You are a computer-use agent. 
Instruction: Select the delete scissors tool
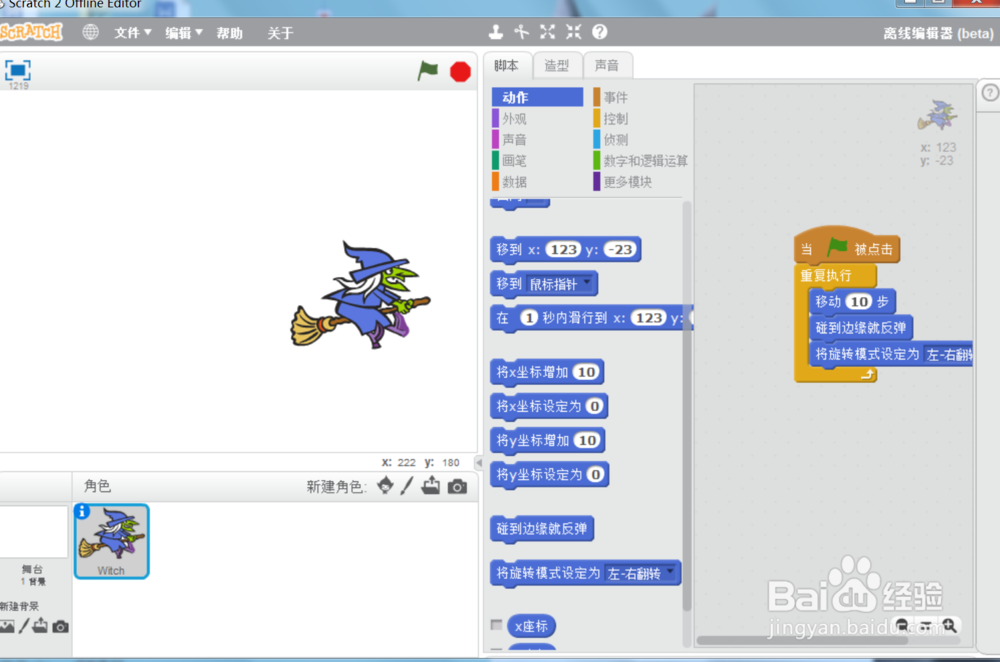[522, 31]
